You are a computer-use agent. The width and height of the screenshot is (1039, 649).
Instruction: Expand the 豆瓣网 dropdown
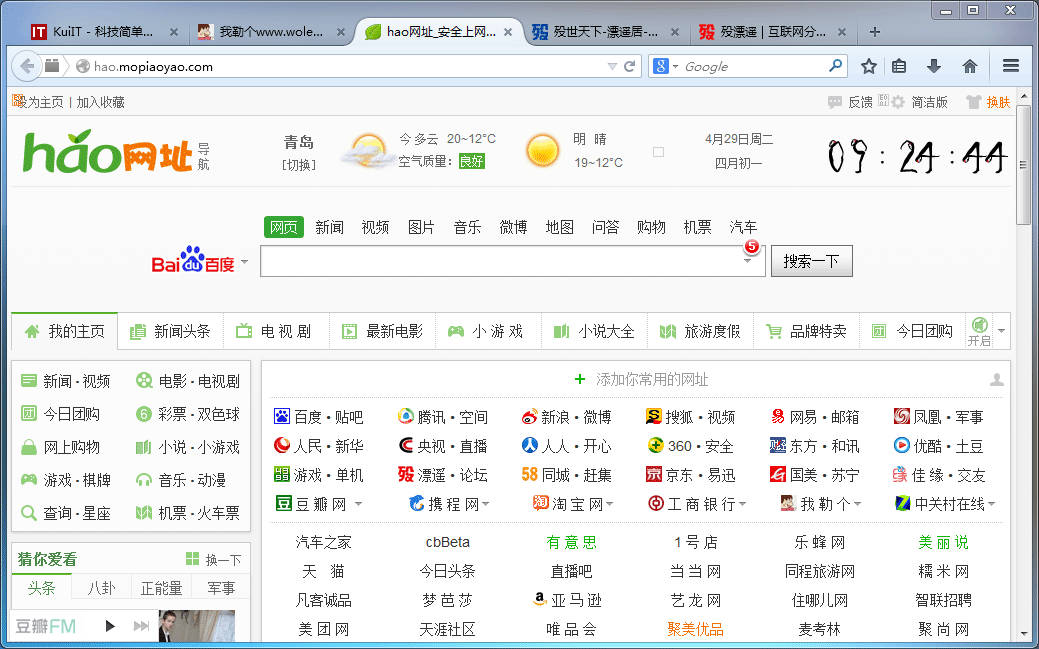pos(358,504)
